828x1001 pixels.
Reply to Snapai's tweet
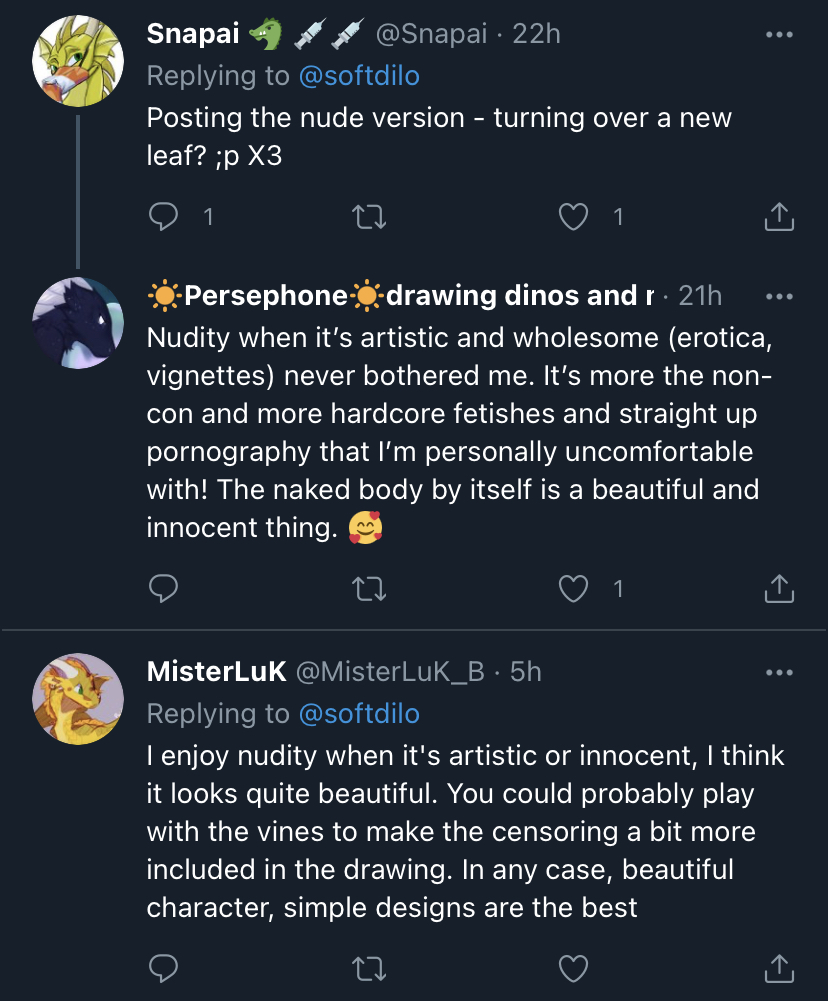(163, 216)
